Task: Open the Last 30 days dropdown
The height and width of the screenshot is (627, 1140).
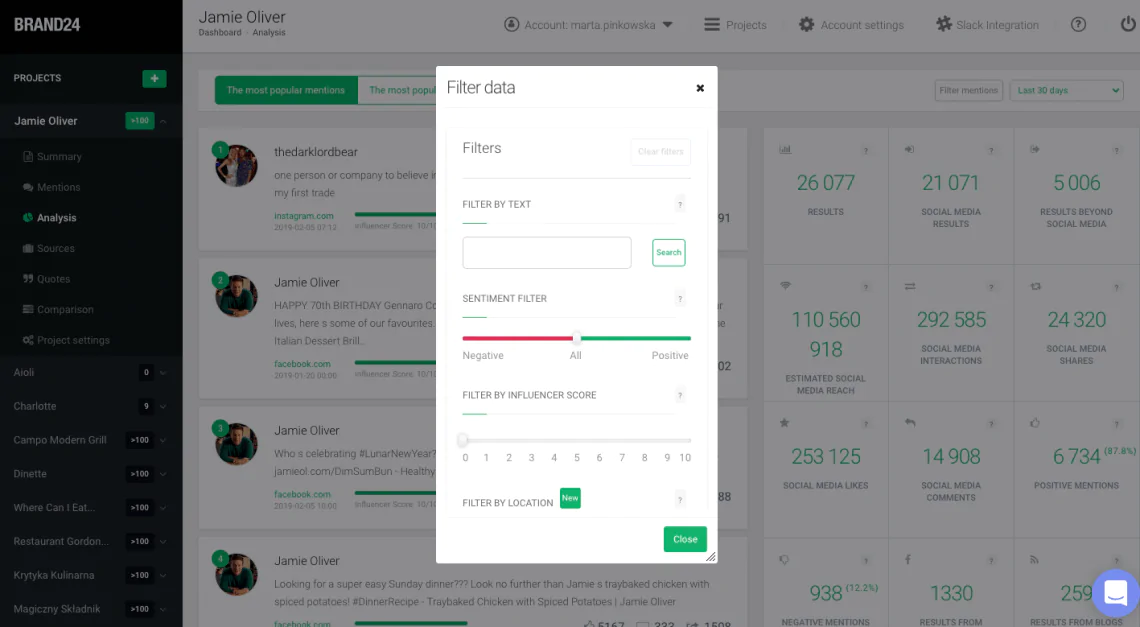Action: point(1067,90)
